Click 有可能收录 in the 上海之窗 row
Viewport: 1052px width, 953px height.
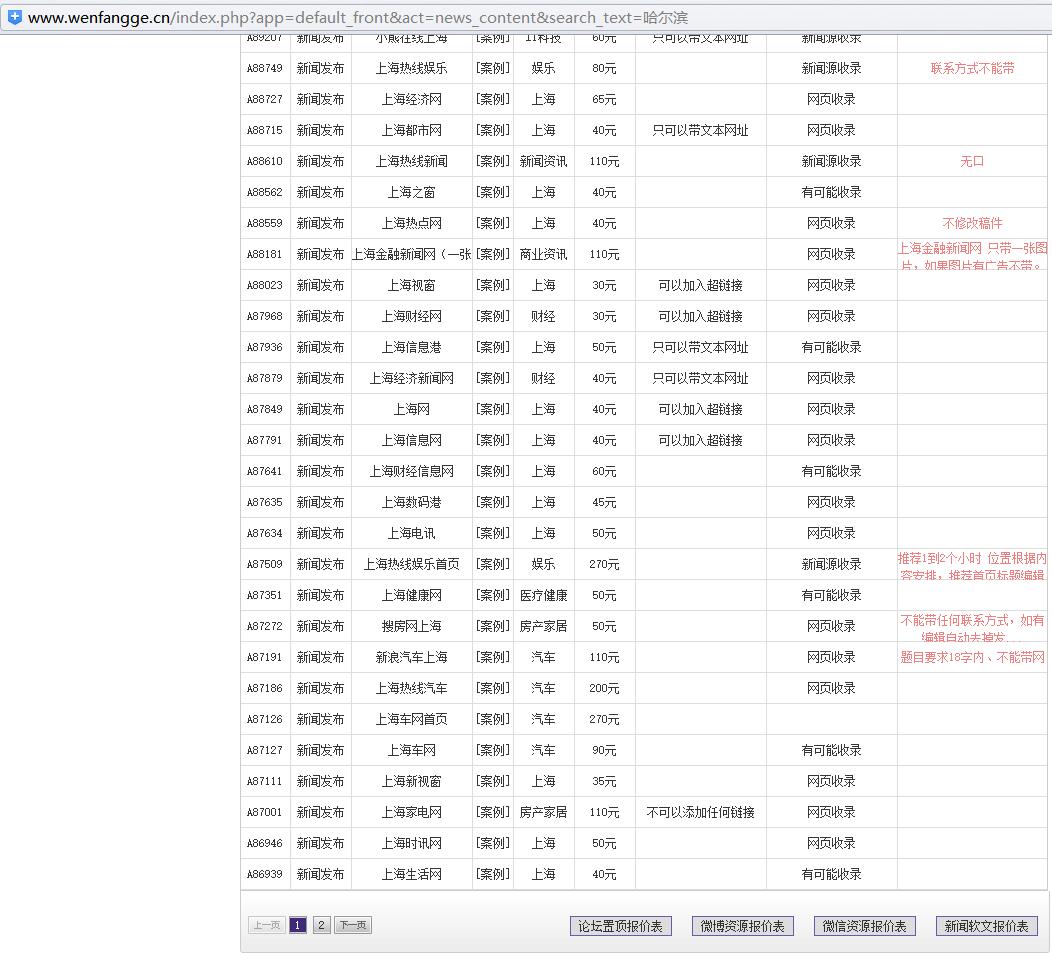pos(831,193)
